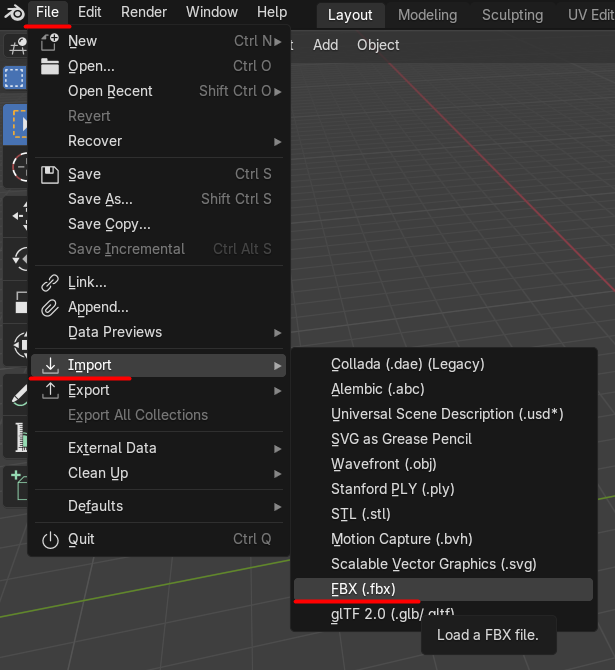Viewport: 615px width, 670px height.
Task: Switch to the UV Editing workspace tab
Action: click(x=591, y=15)
